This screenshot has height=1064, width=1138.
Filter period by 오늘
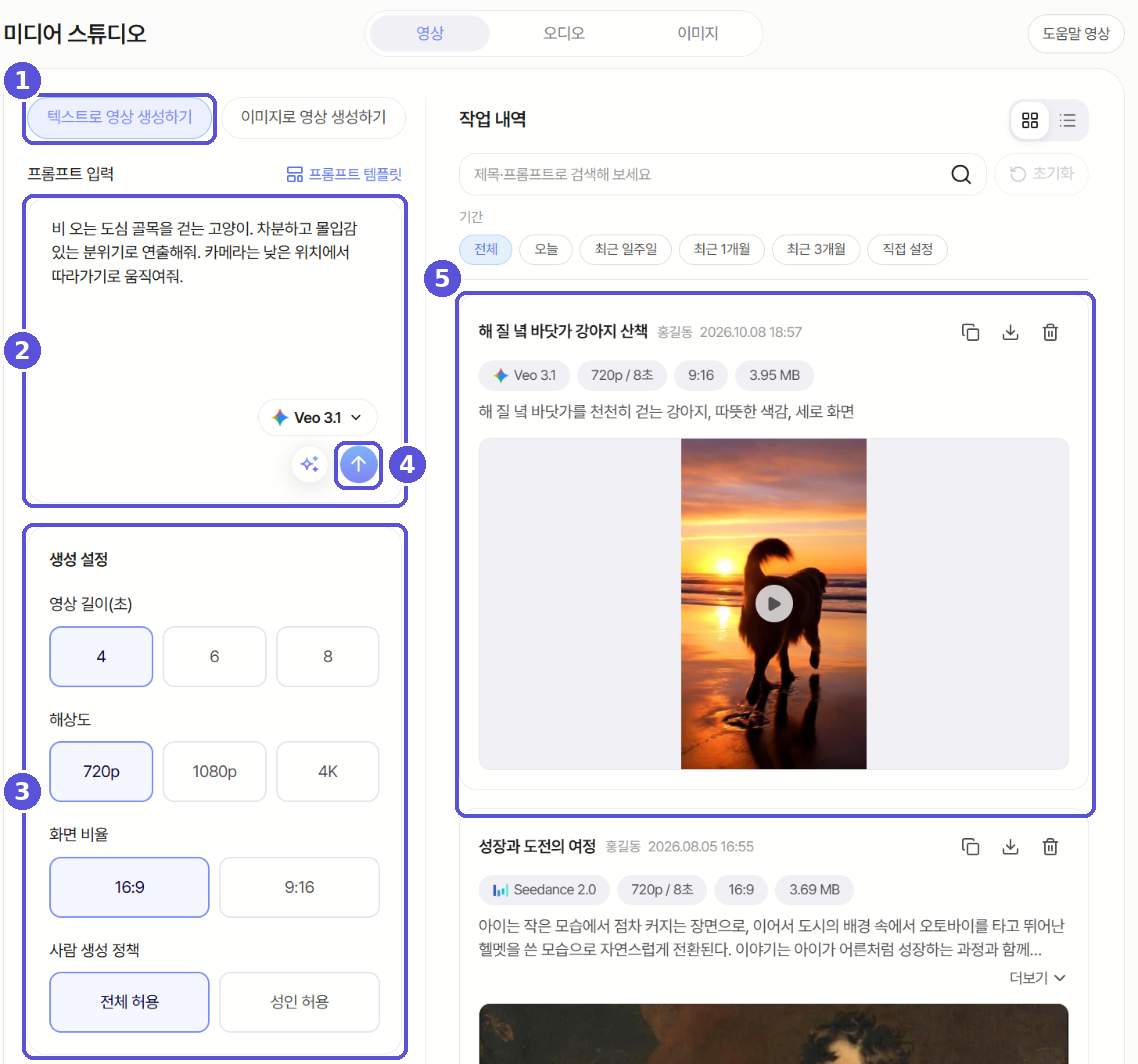point(546,249)
